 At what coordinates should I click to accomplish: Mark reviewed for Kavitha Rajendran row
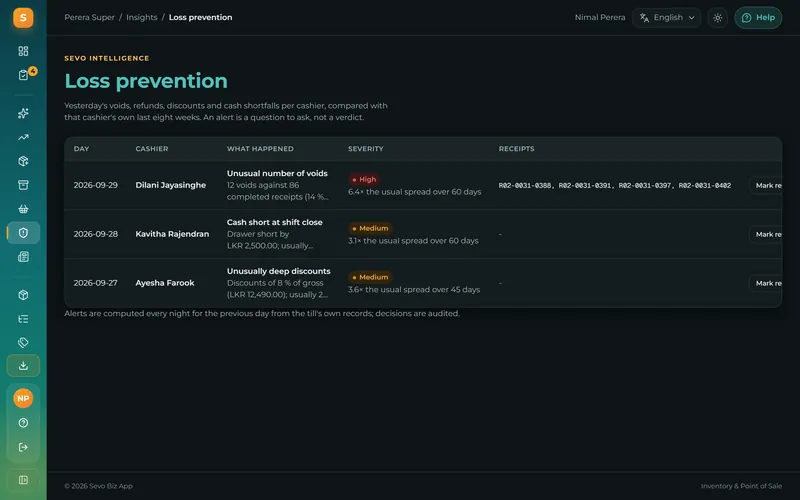765,234
